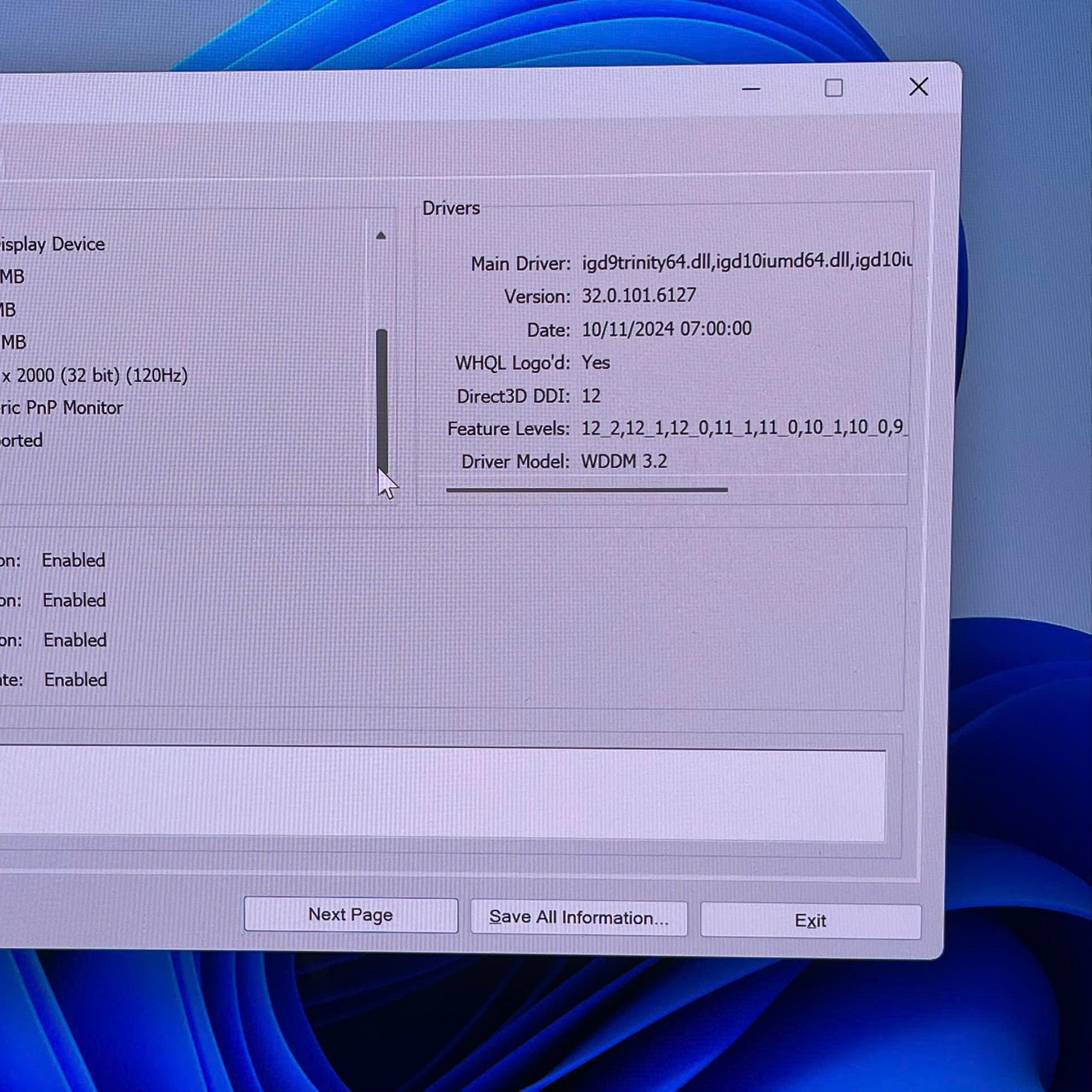Image resolution: width=1092 pixels, height=1092 pixels.
Task: Close the window with the X icon
Action: (918, 87)
